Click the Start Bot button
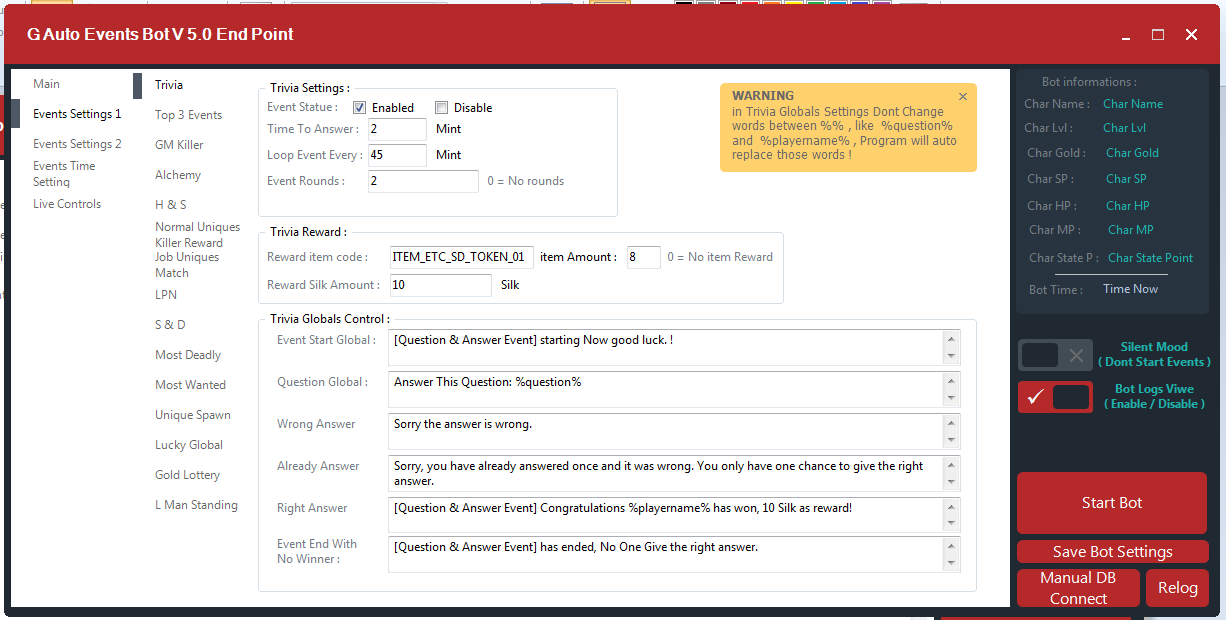 coord(1112,503)
